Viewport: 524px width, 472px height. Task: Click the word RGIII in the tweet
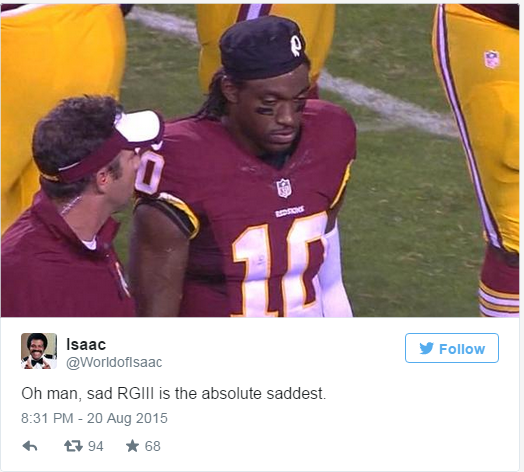coord(135,393)
